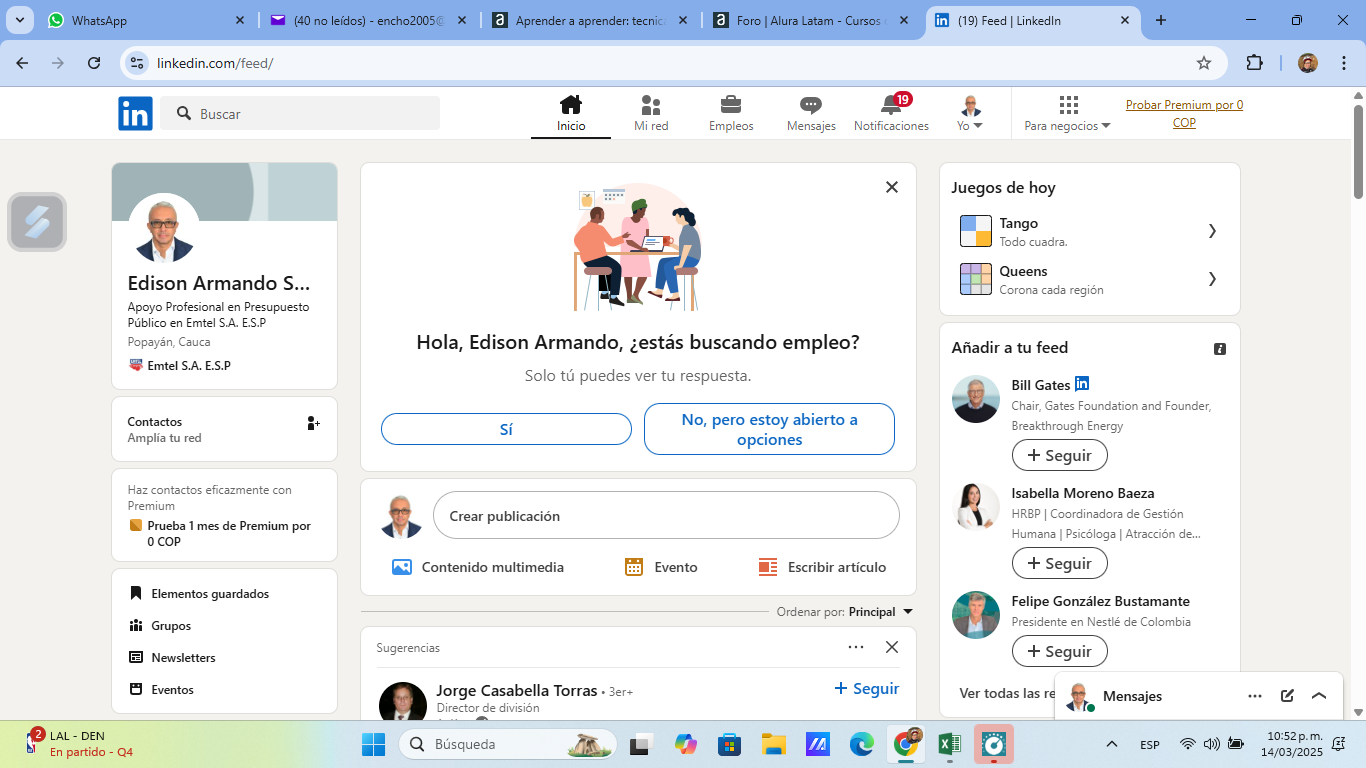The height and width of the screenshot is (768, 1366).
Task: Click the add contacts person icon
Action: pos(313,423)
